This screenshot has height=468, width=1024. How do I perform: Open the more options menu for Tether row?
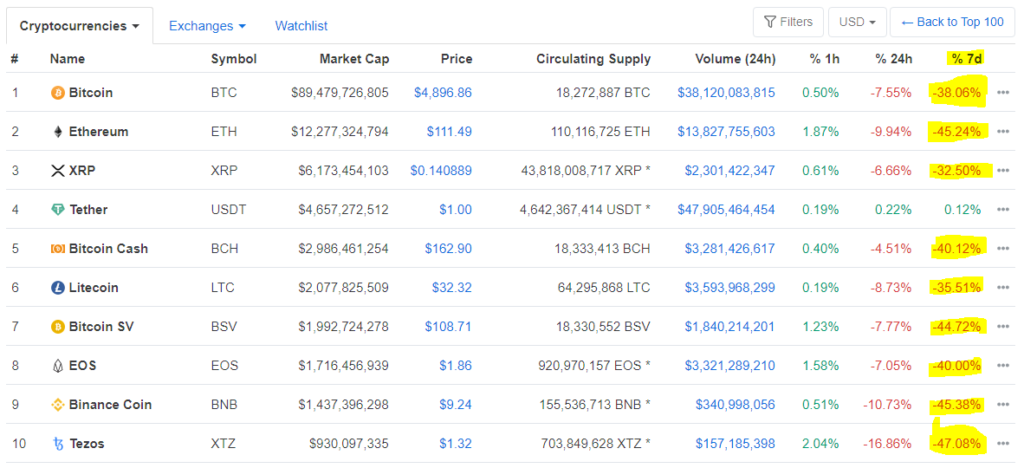1004,210
